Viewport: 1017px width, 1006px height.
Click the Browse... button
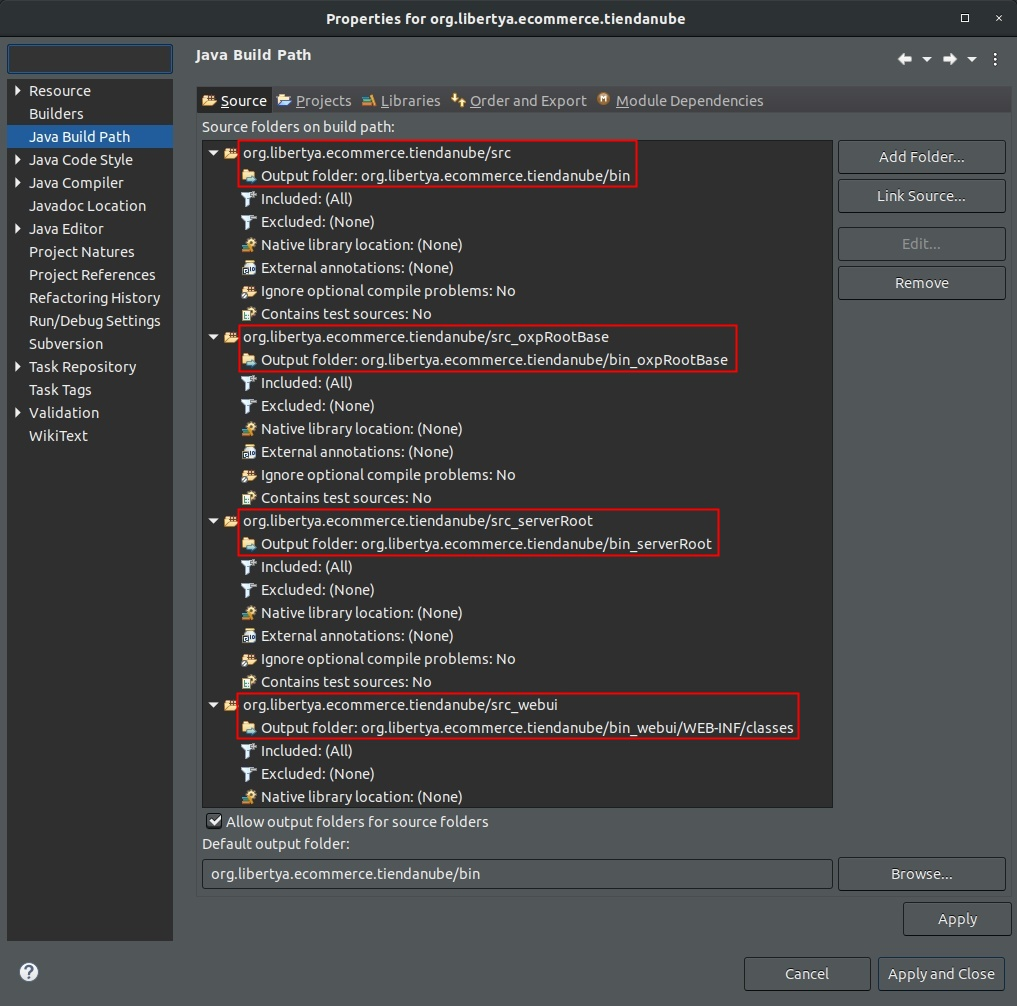[922, 874]
